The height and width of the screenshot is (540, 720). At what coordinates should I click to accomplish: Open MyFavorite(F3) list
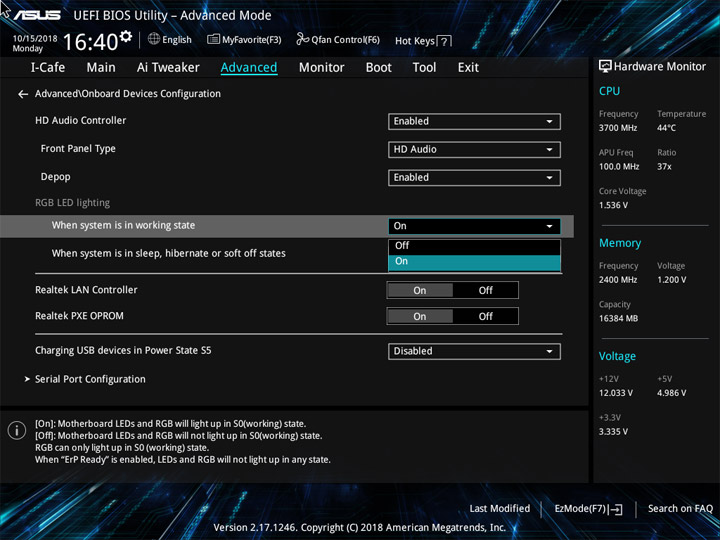point(244,40)
